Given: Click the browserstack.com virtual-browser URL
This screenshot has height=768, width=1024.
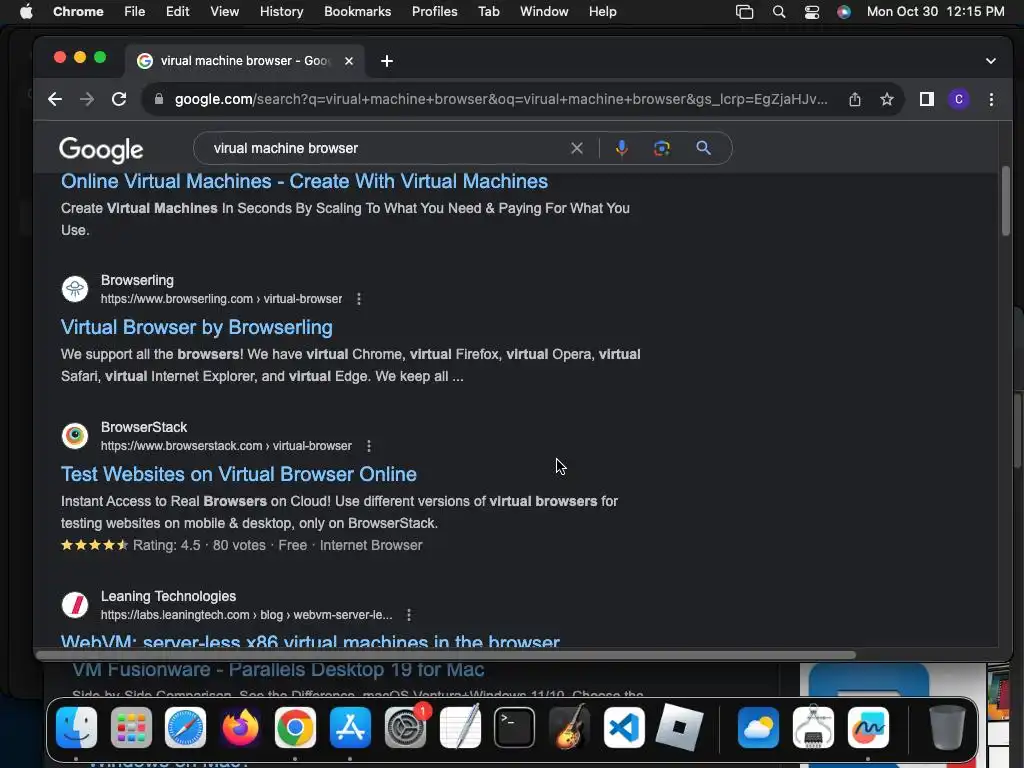Looking at the screenshot, I should [226, 446].
